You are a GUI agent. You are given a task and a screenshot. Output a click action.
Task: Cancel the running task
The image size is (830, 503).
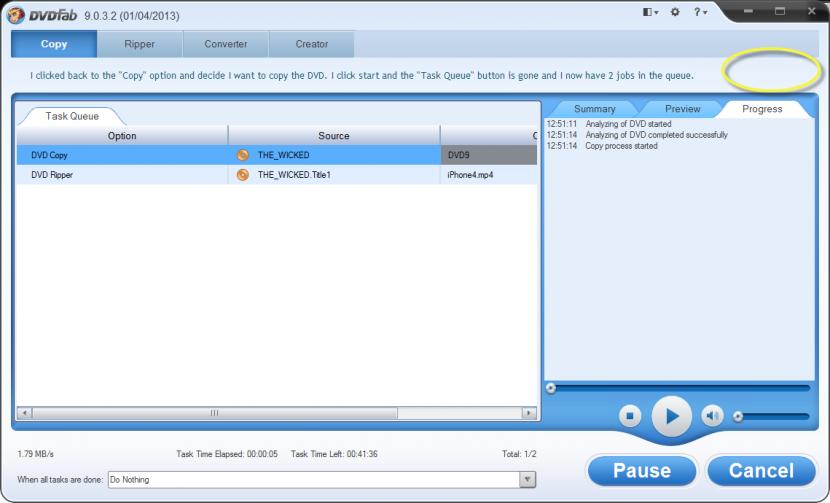761,471
